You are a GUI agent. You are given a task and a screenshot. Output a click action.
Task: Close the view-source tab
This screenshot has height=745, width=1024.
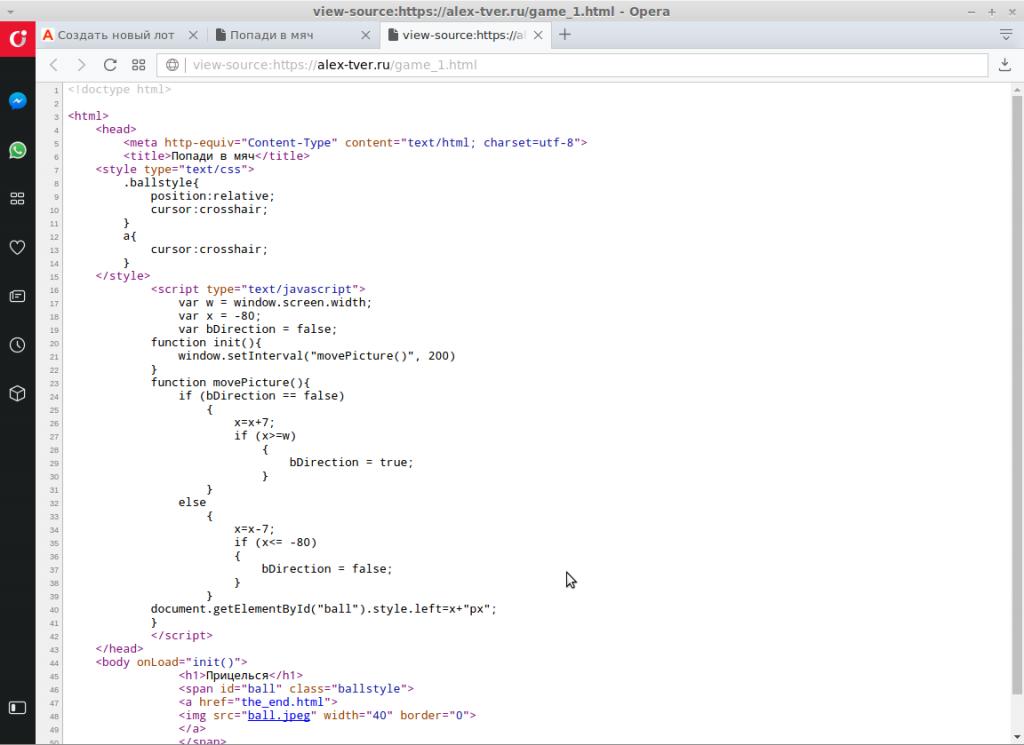pyautogui.click(x=538, y=35)
